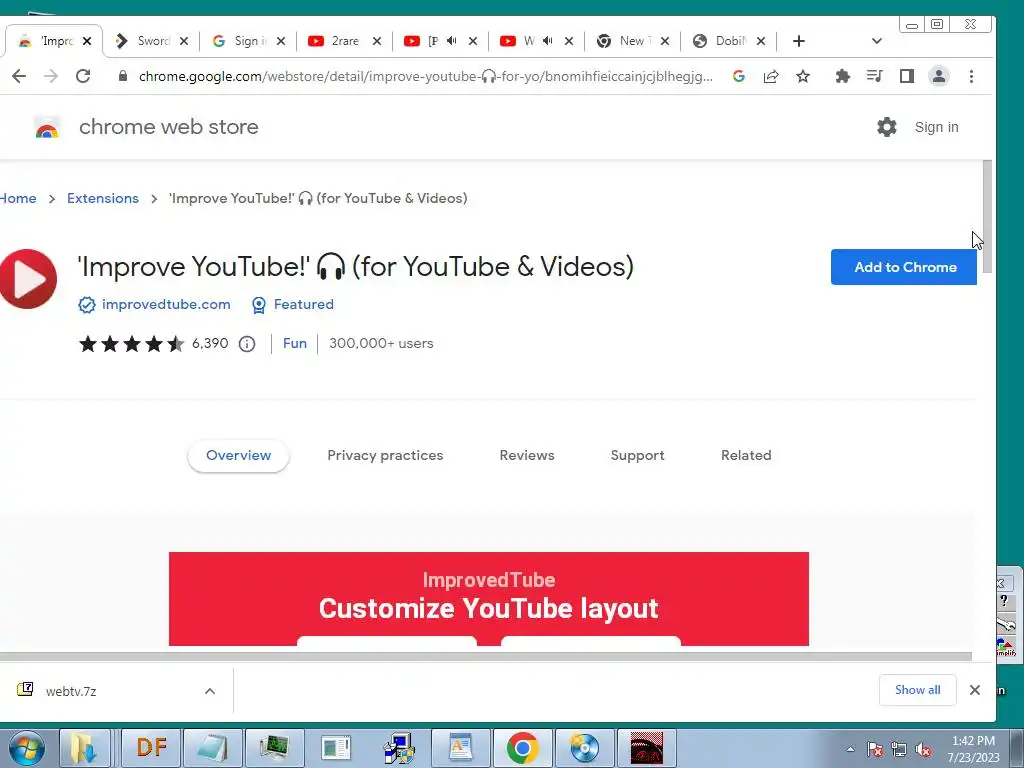The width and height of the screenshot is (1024, 768).
Task: Close the downloads bar
Action: click(974, 690)
